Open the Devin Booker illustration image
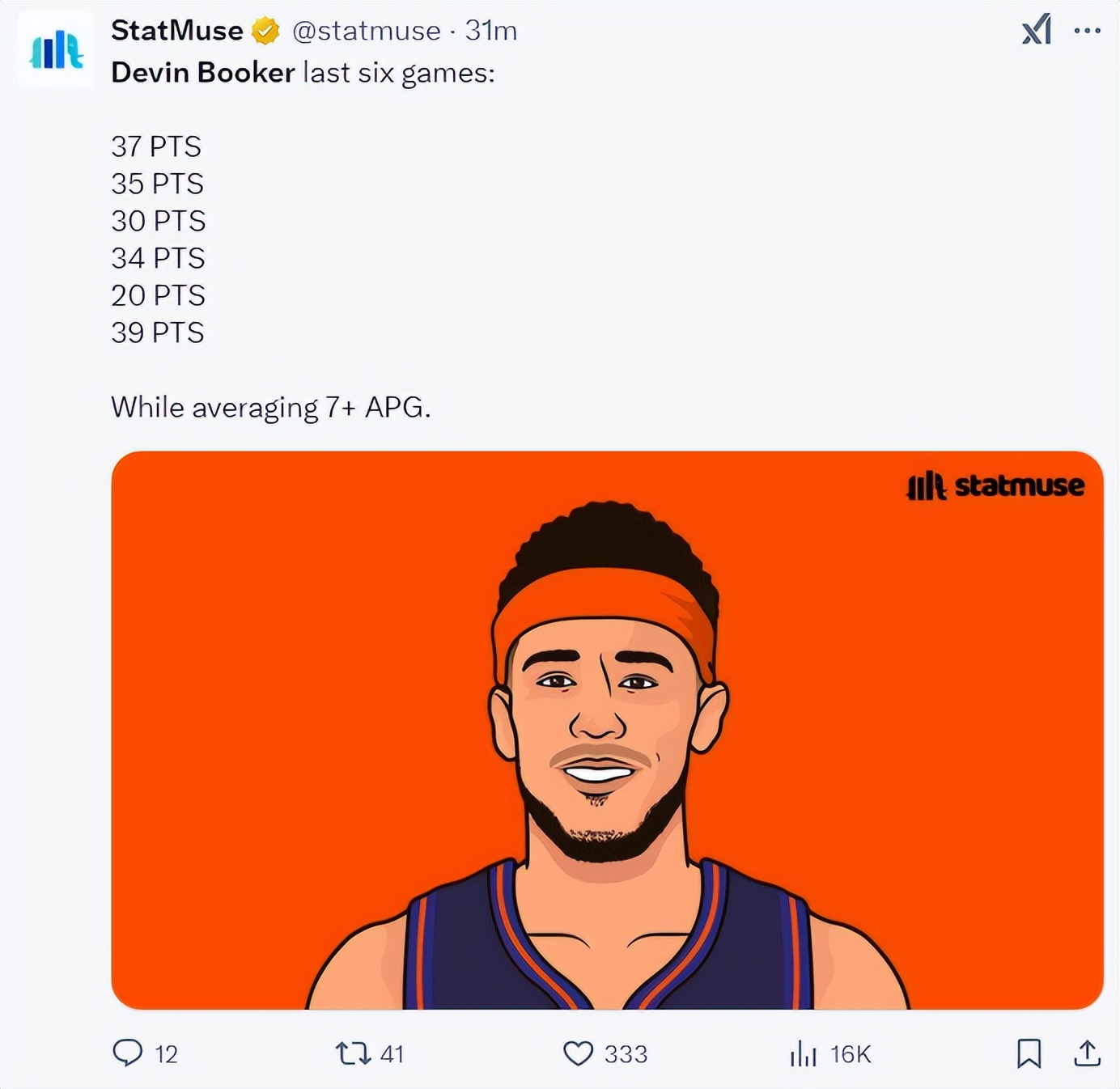Viewport: 1120px width, 1089px height. (x=607, y=730)
